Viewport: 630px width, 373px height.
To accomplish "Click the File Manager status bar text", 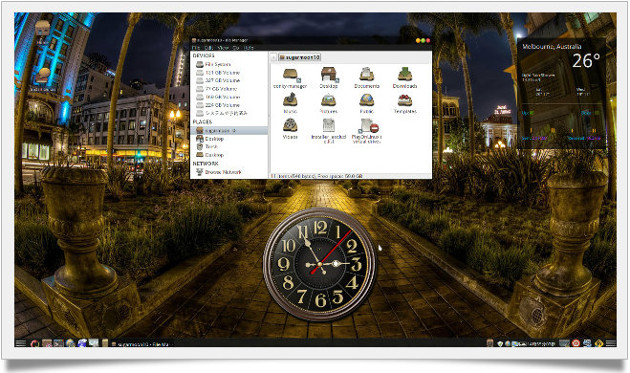I will tap(316, 176).
